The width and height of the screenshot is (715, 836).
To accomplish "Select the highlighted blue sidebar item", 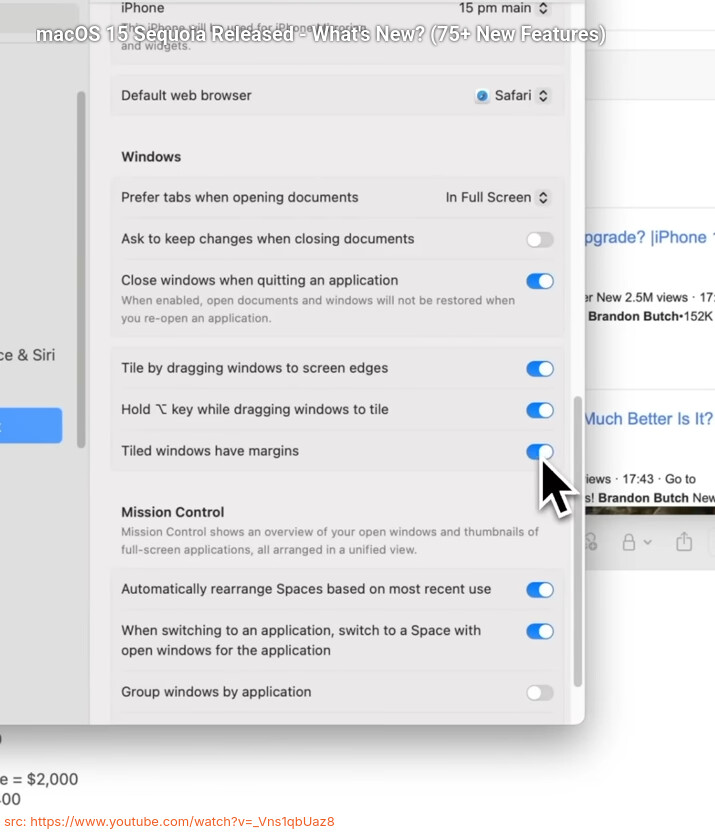I will point(30,426).
